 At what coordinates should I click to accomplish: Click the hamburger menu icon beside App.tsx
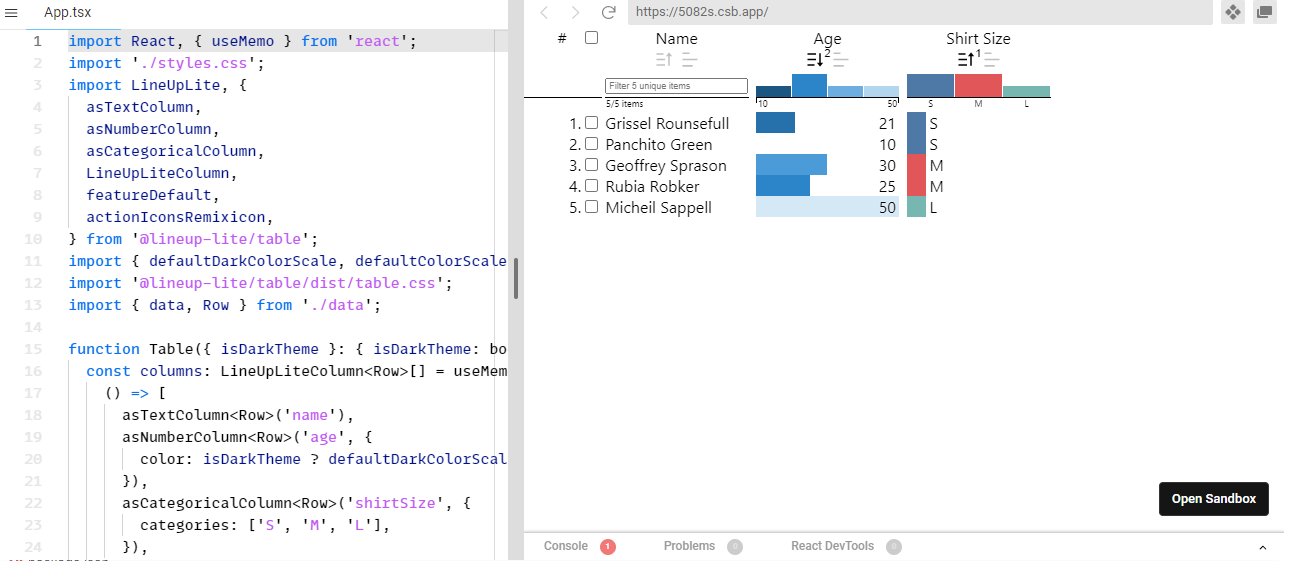click(x=12, y=13)
